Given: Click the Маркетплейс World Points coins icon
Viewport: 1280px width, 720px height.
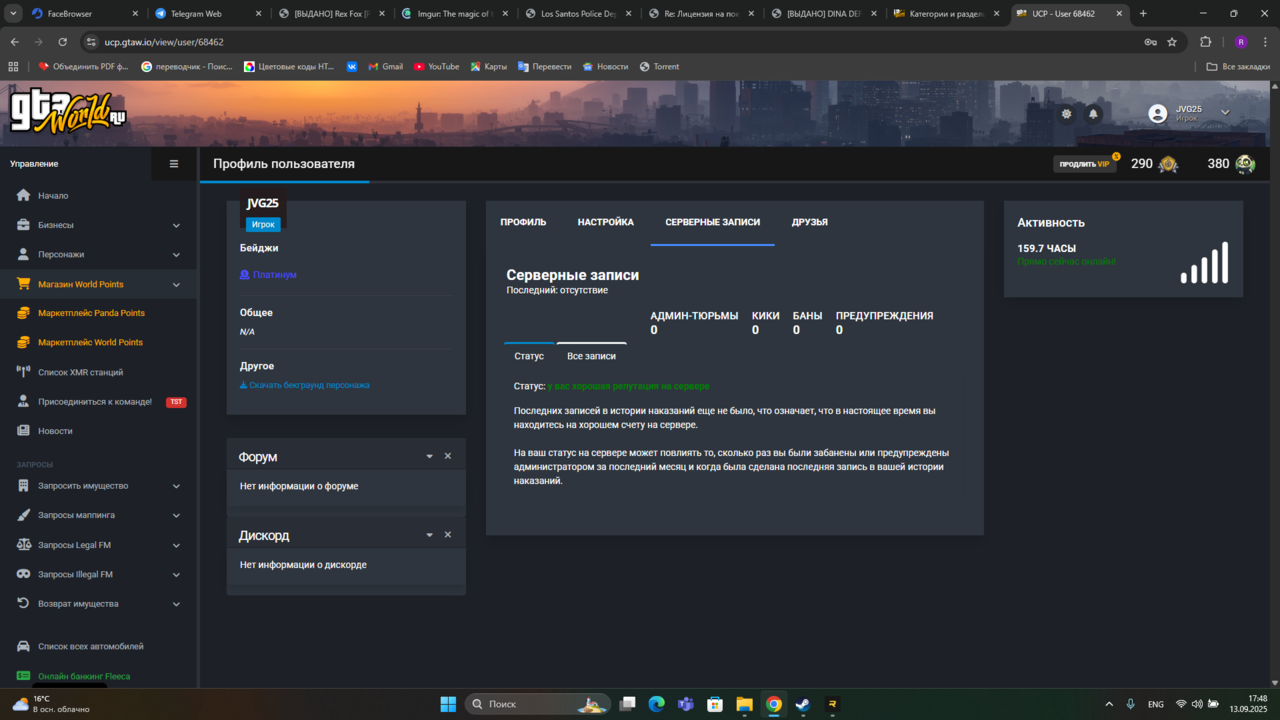Looking at the screenshot, I should pos(24,342).
